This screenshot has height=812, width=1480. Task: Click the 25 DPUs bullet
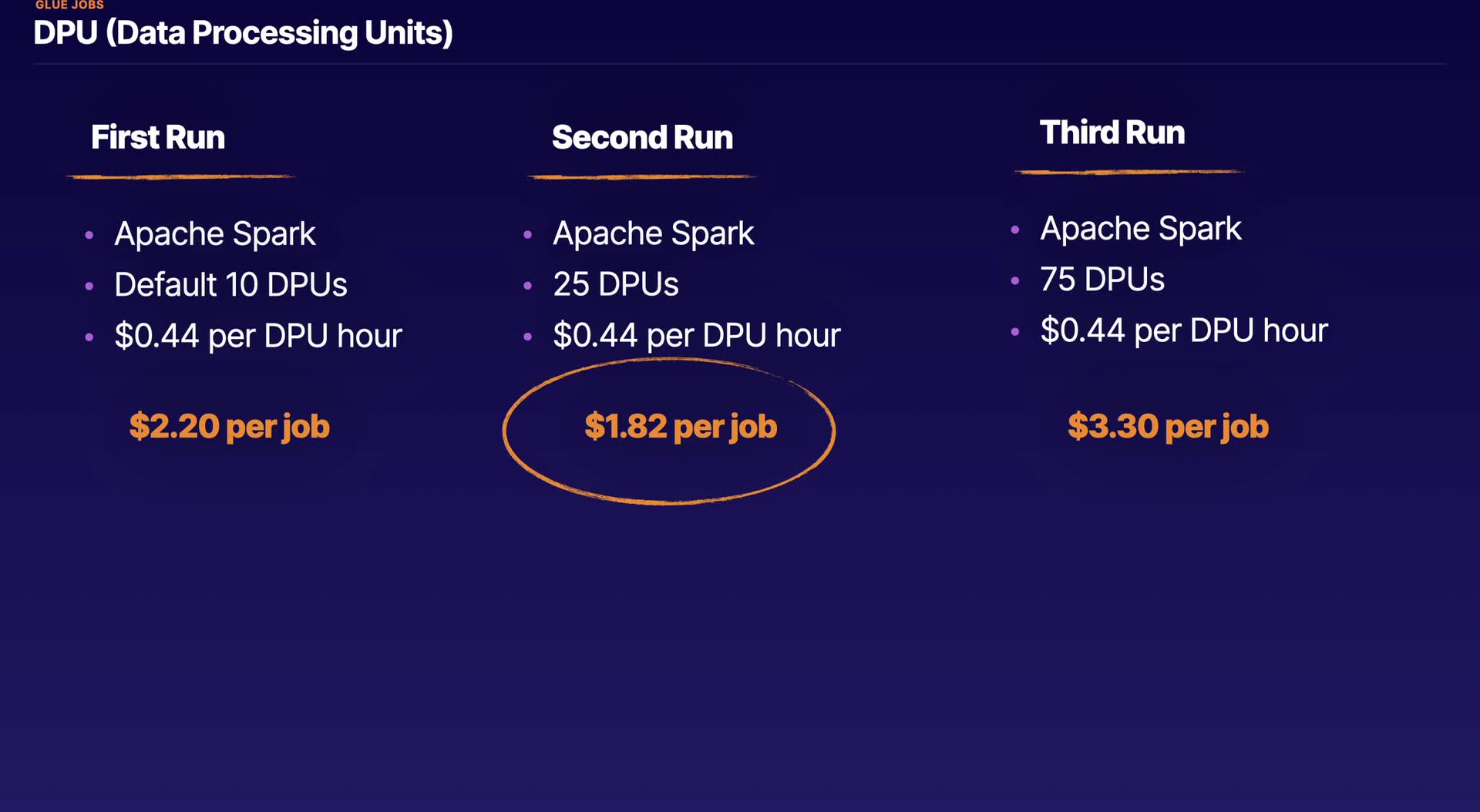[615, 284]
